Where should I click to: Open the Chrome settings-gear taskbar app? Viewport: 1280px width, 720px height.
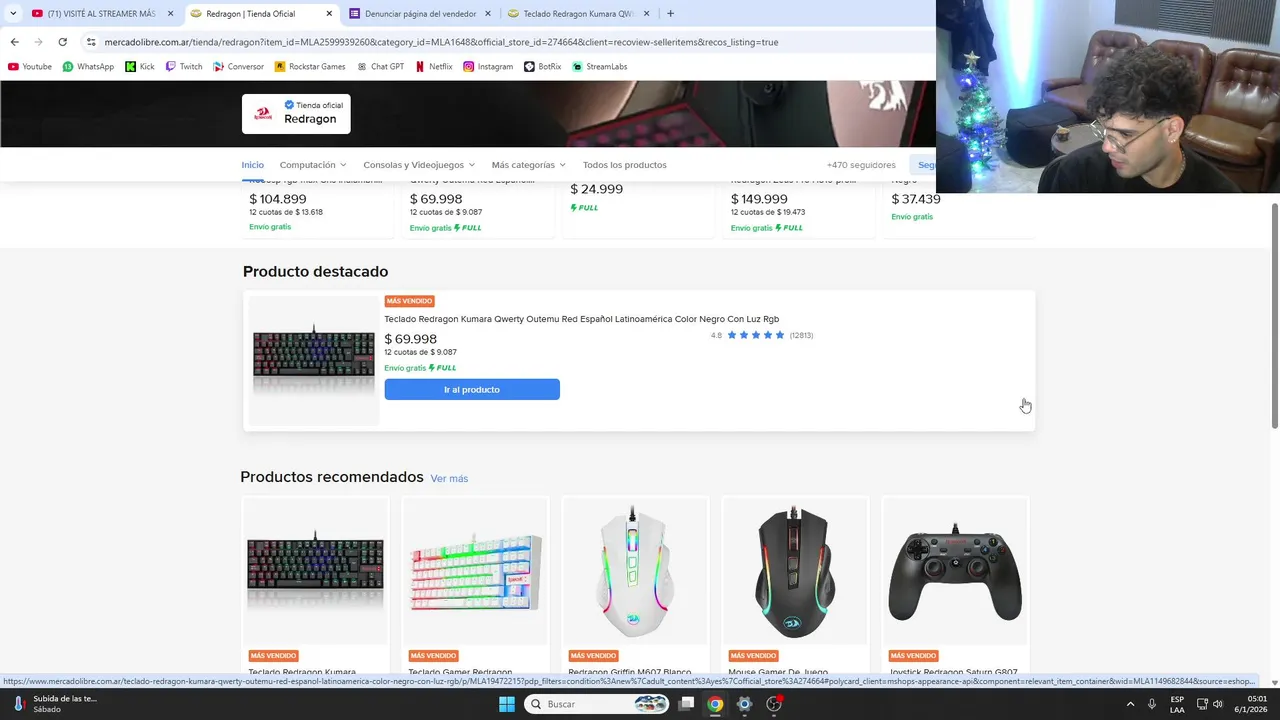pyautogui.click(x=744, y=704)
